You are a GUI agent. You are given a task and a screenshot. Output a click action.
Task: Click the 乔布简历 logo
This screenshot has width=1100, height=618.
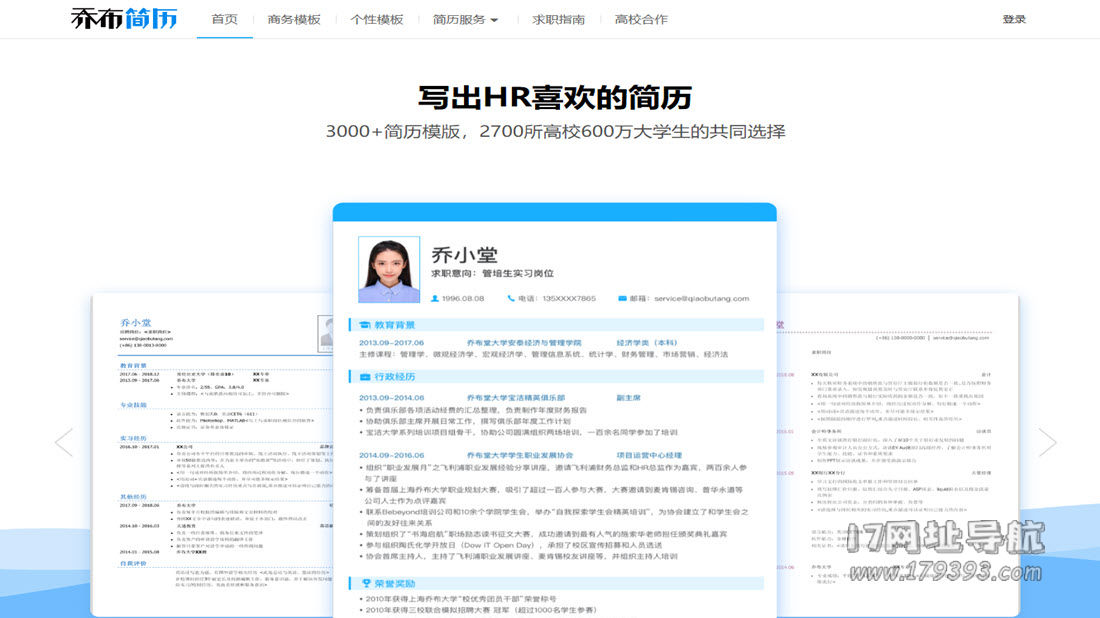(123, 19)
